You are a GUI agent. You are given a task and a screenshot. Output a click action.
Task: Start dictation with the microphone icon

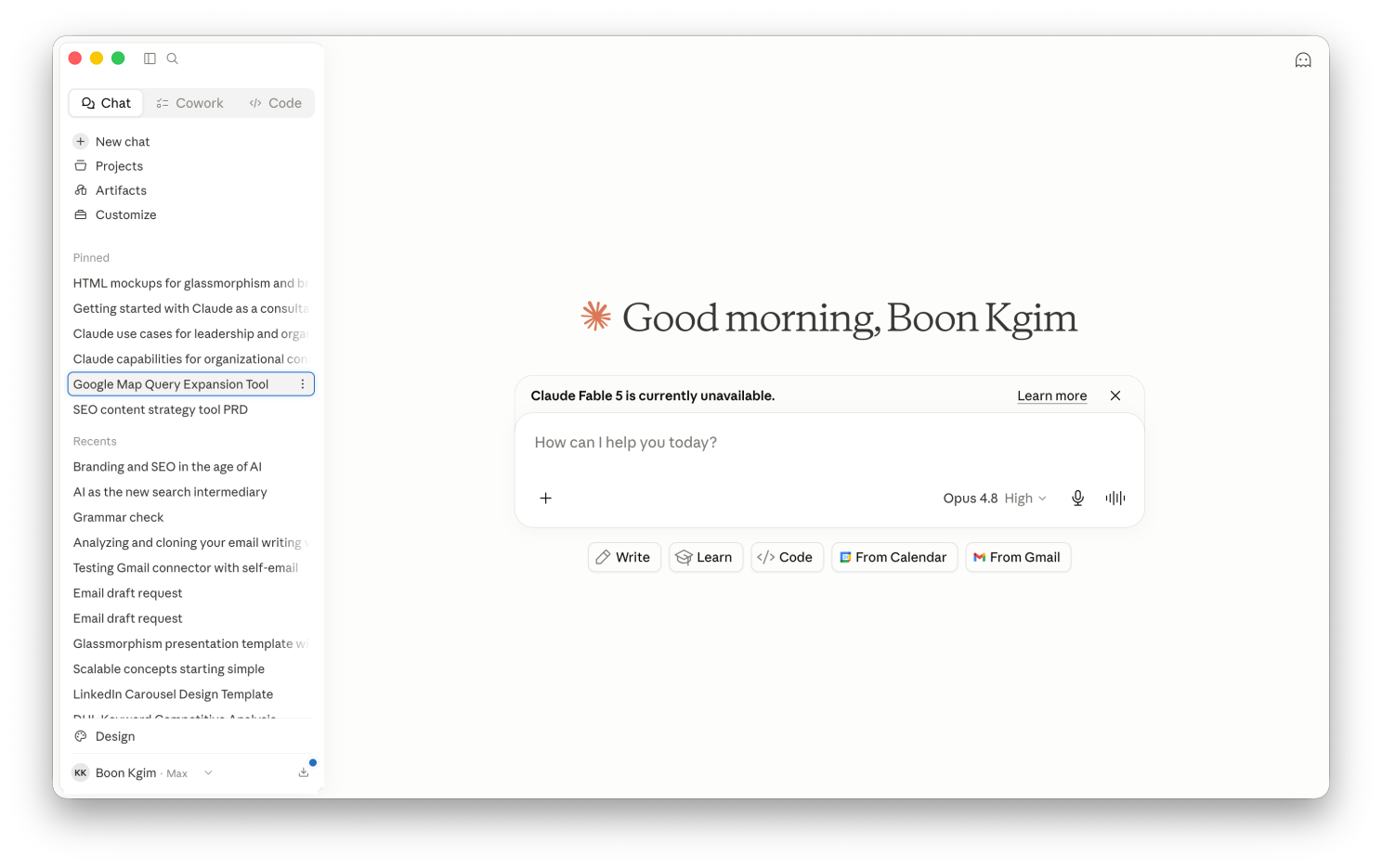click(x=1077, y=499)
